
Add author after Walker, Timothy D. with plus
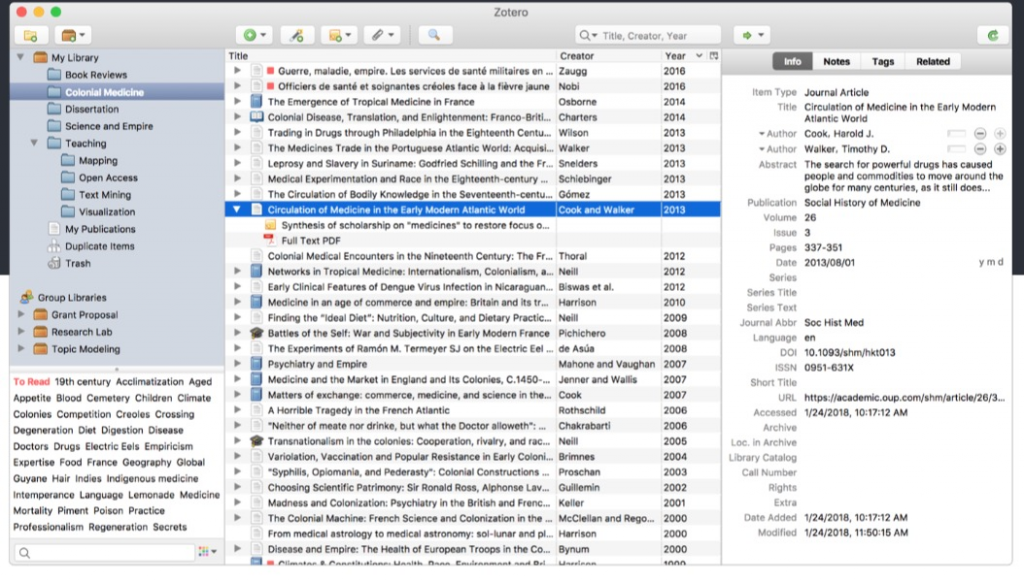[x=999, y=149]
